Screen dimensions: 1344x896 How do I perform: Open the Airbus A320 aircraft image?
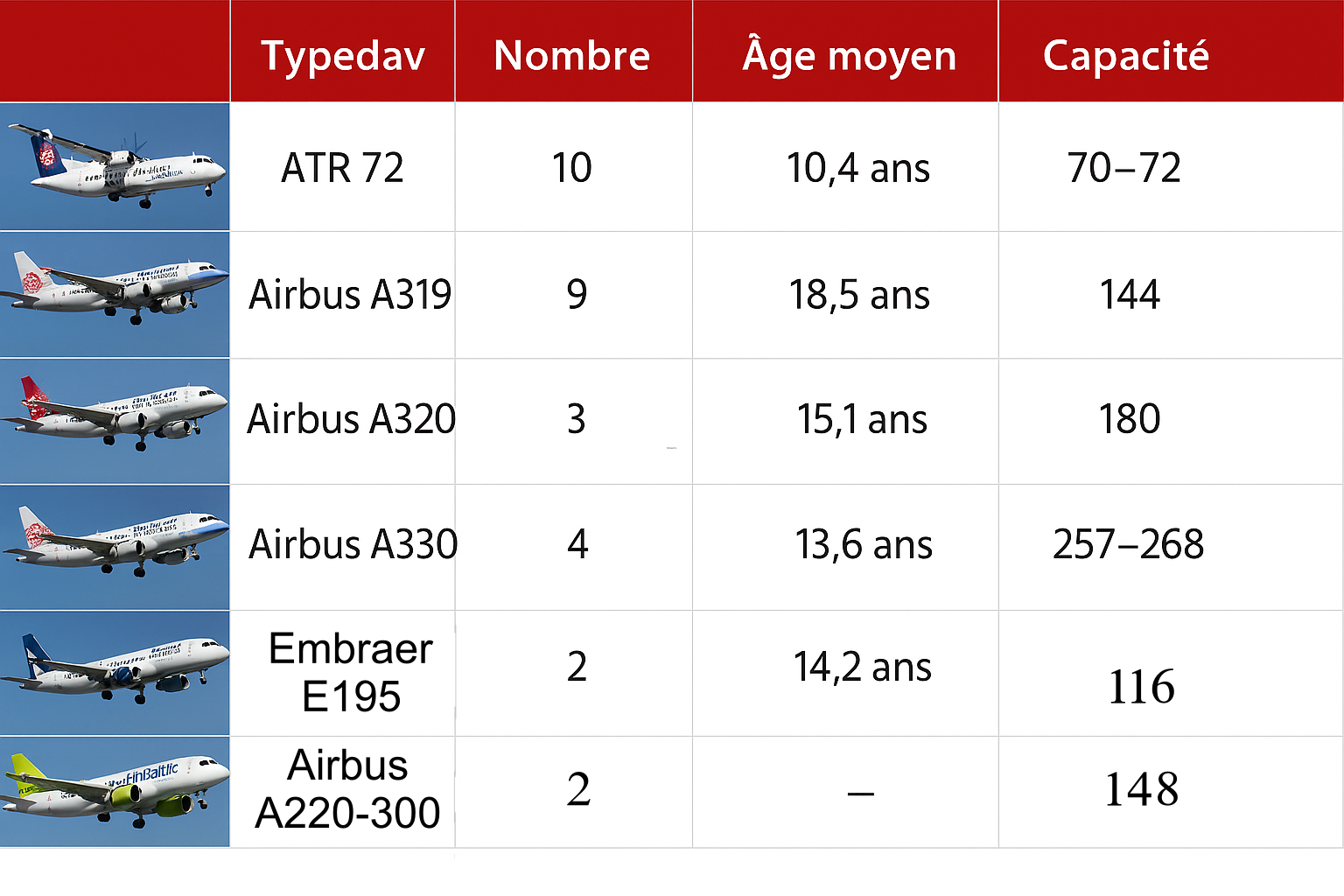[x=115, y=420]
